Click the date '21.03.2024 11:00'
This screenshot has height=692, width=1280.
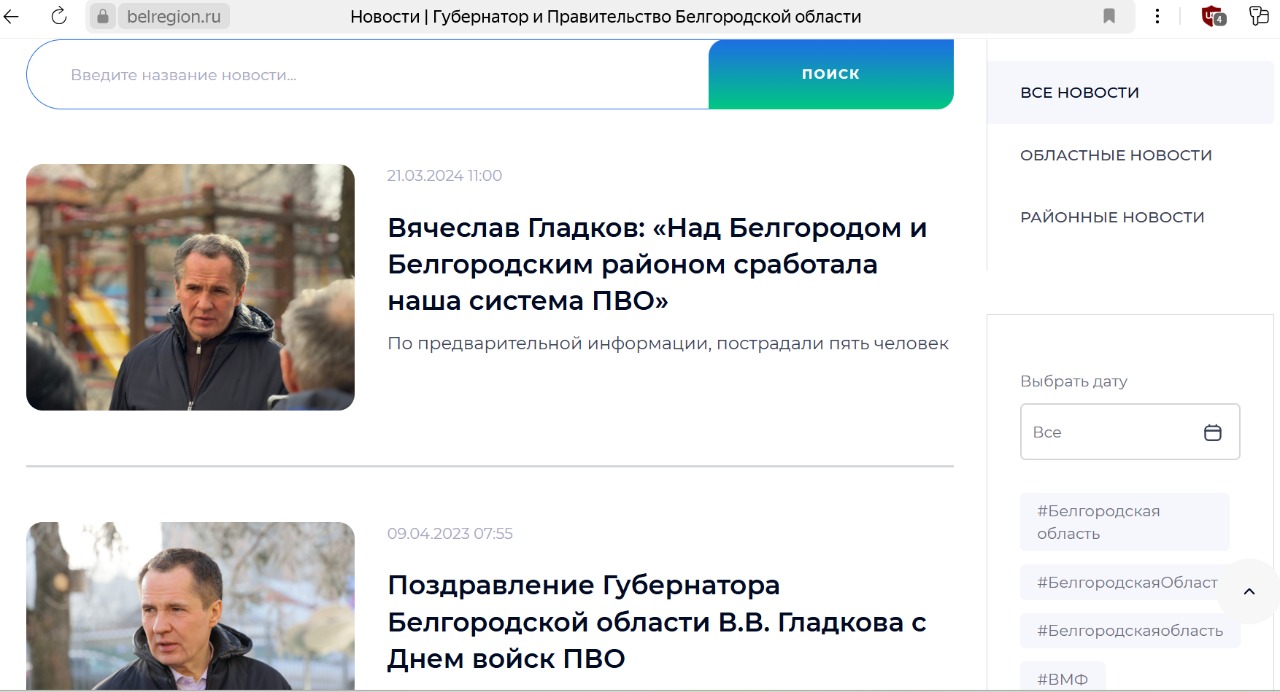[444, 176]
